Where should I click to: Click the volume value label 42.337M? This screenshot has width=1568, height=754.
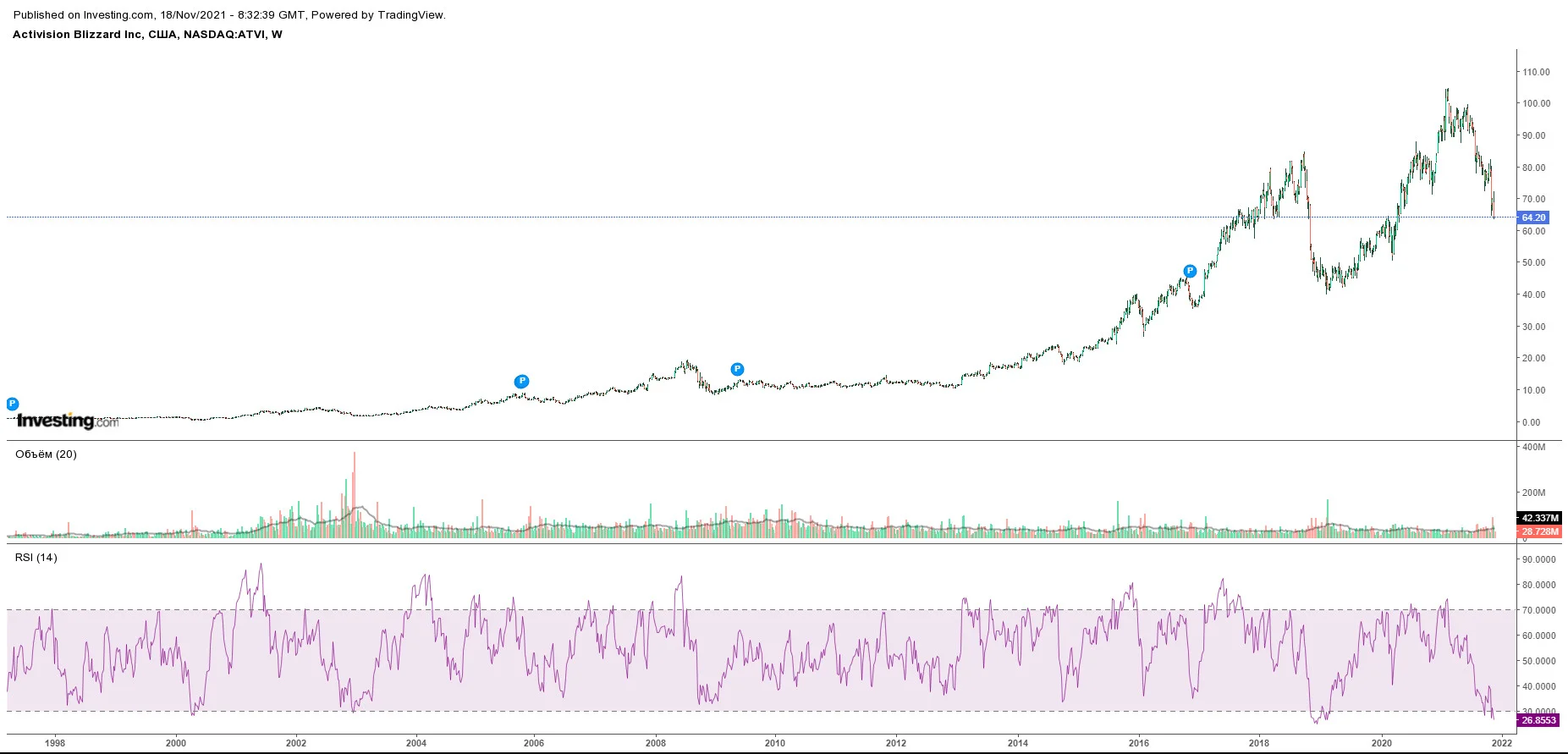click(1539, 518)
